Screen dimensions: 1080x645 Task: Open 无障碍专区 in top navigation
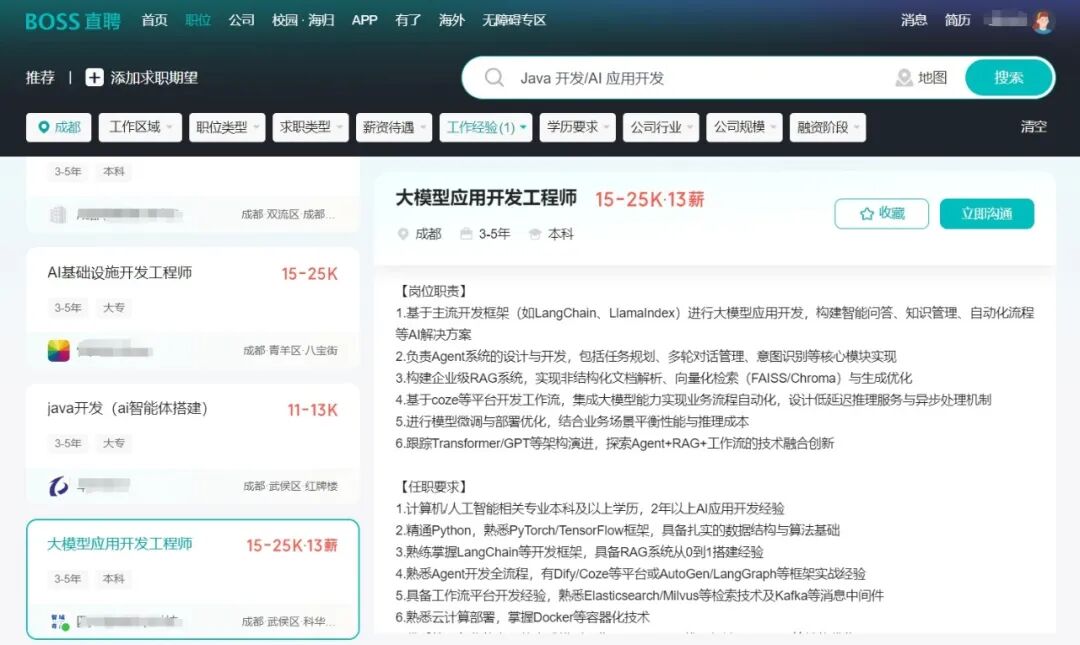514,20
